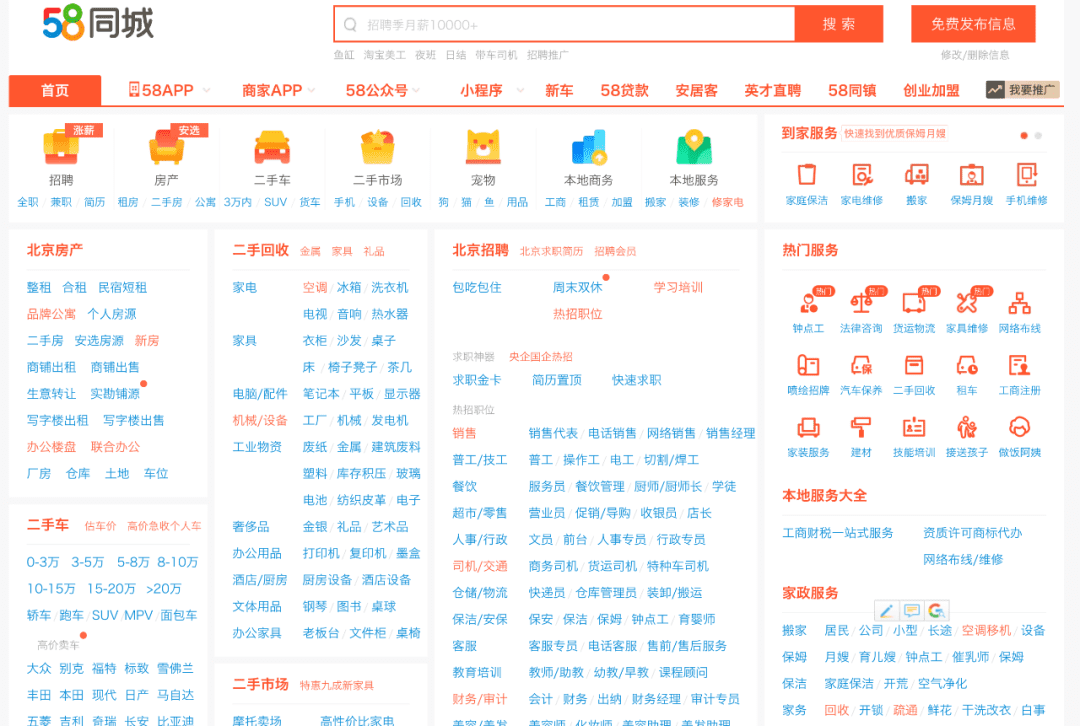Click the Google translate icon in floating toolbar
Image resolution: width=1080 pixels, height=726 pixels.
tap(936, 610)
